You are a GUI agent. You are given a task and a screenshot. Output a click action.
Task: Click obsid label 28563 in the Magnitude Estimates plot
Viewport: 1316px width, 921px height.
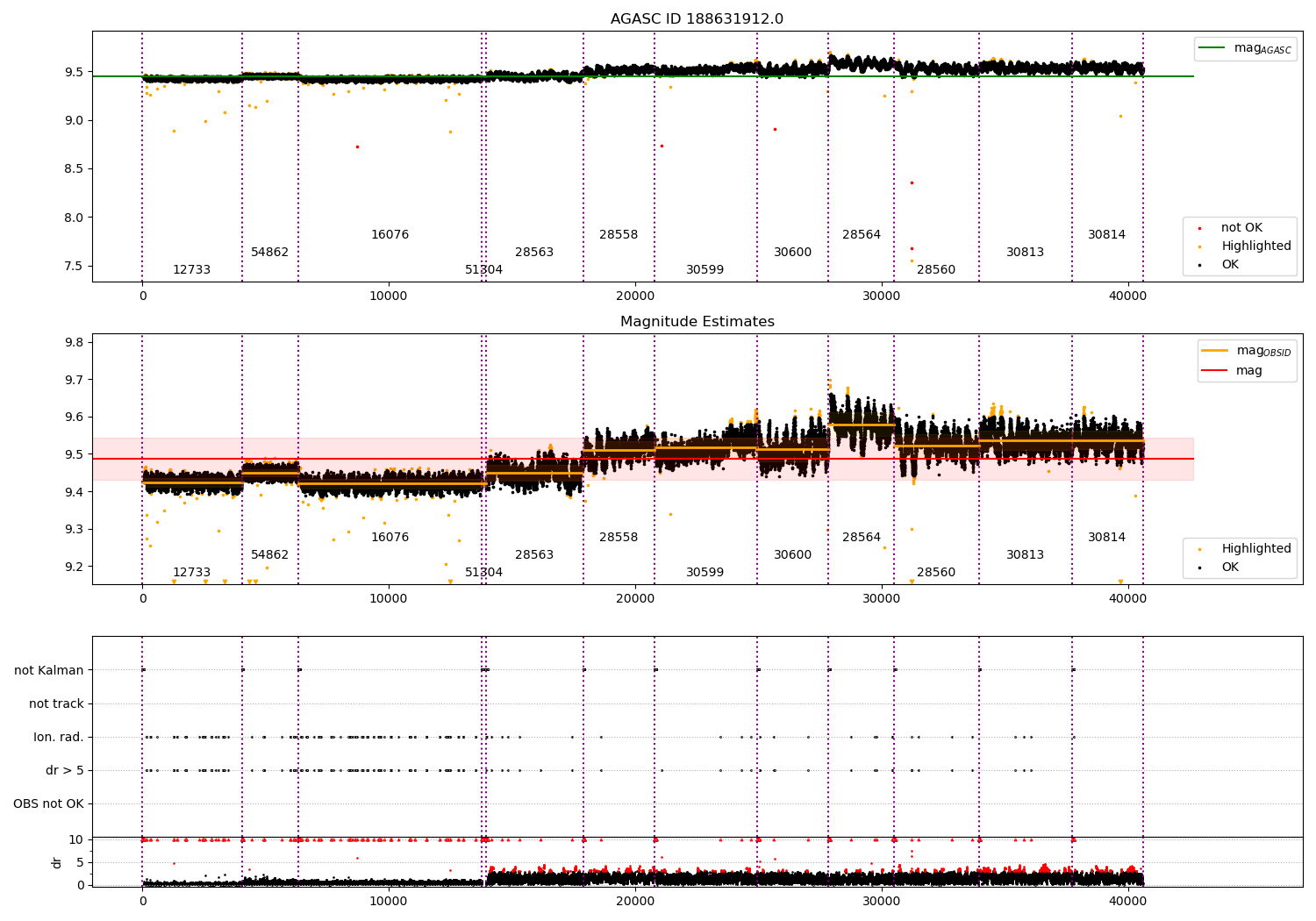coord(534,555)
